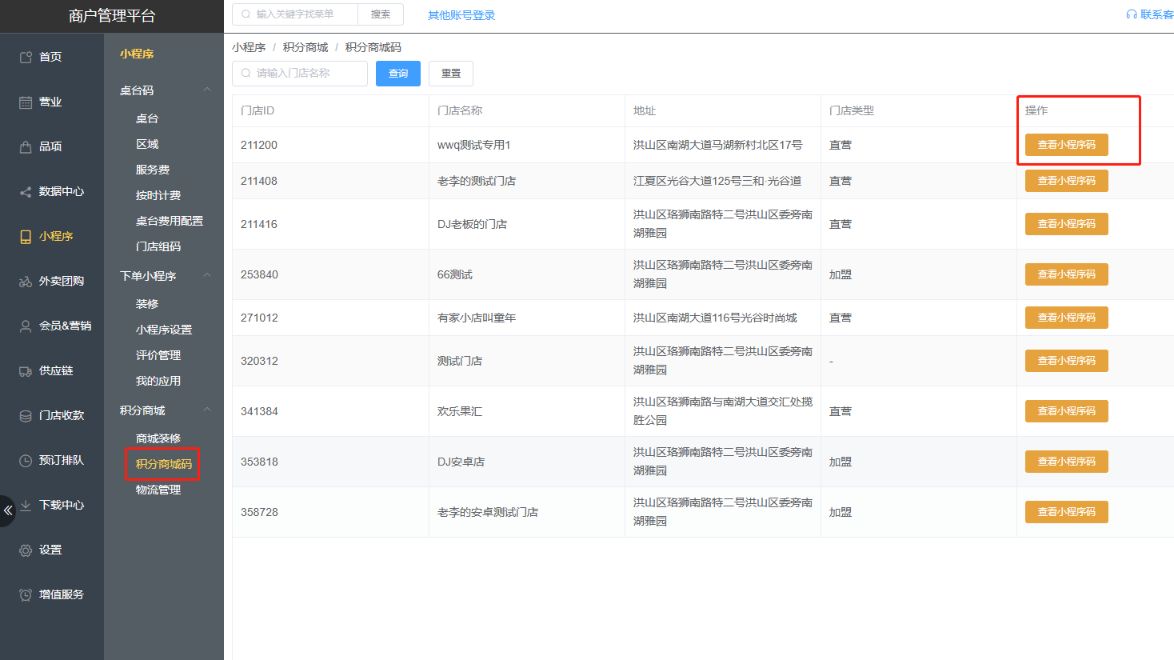
Task: Click the 其他账号登录 link
Action: [461, 15]
